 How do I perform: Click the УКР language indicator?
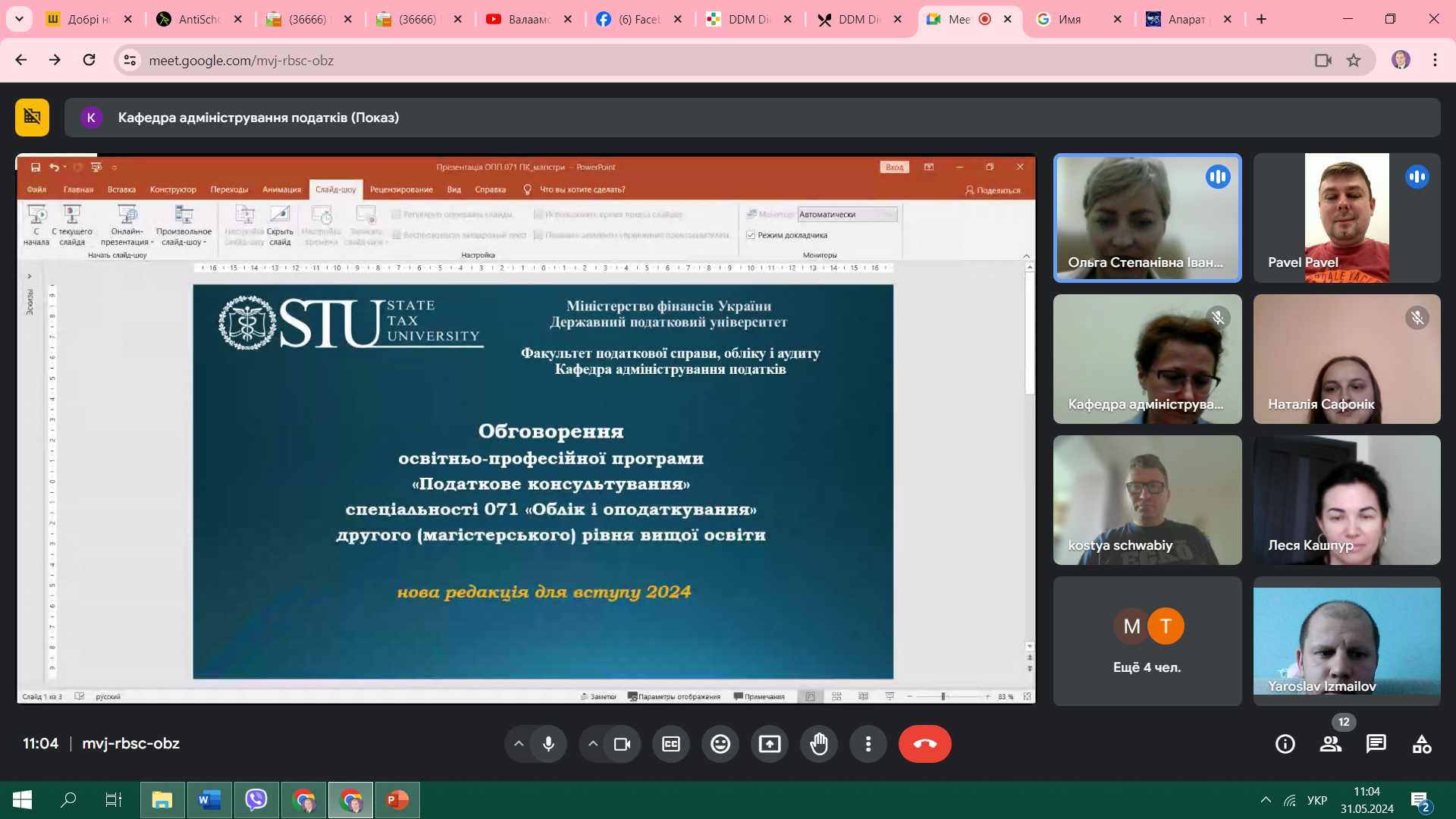1317,800
